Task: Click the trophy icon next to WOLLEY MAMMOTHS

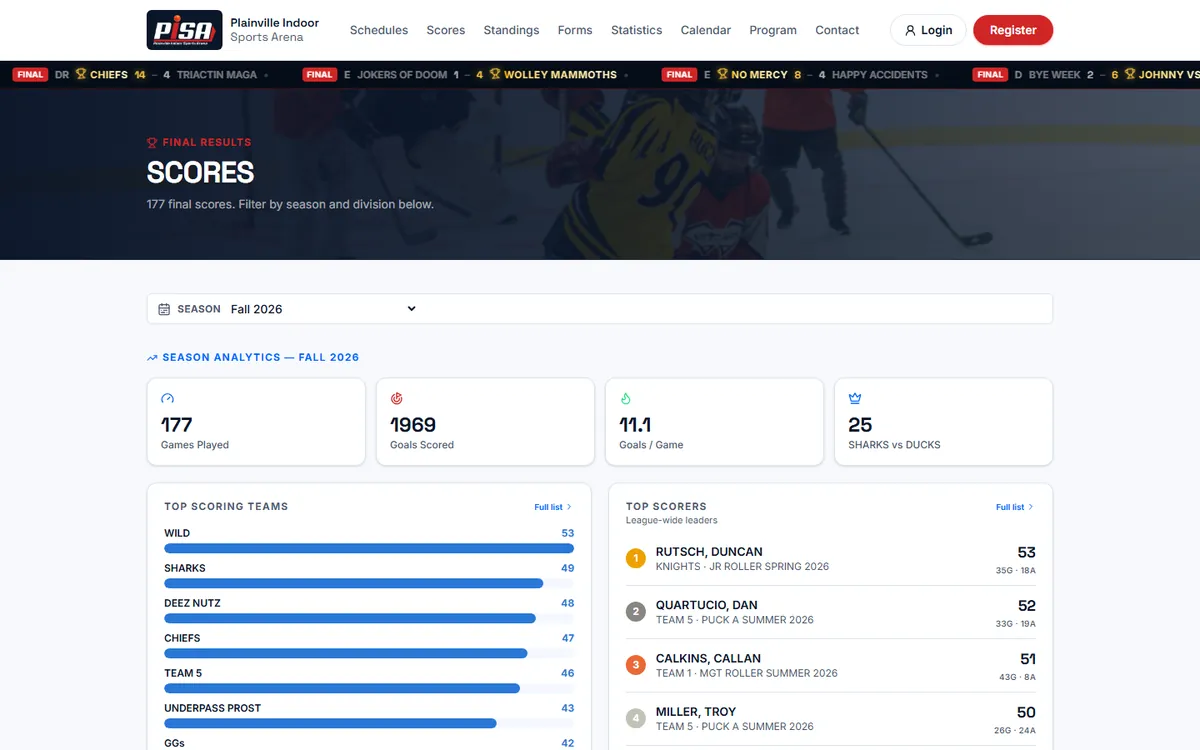Action: click(x=494, y=74)
